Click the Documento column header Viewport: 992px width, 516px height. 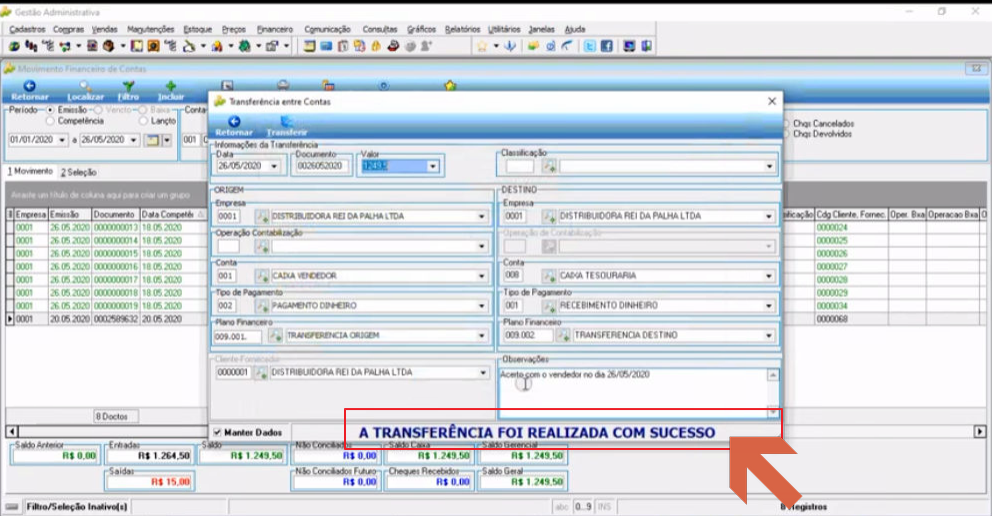(x=114, y=215)
